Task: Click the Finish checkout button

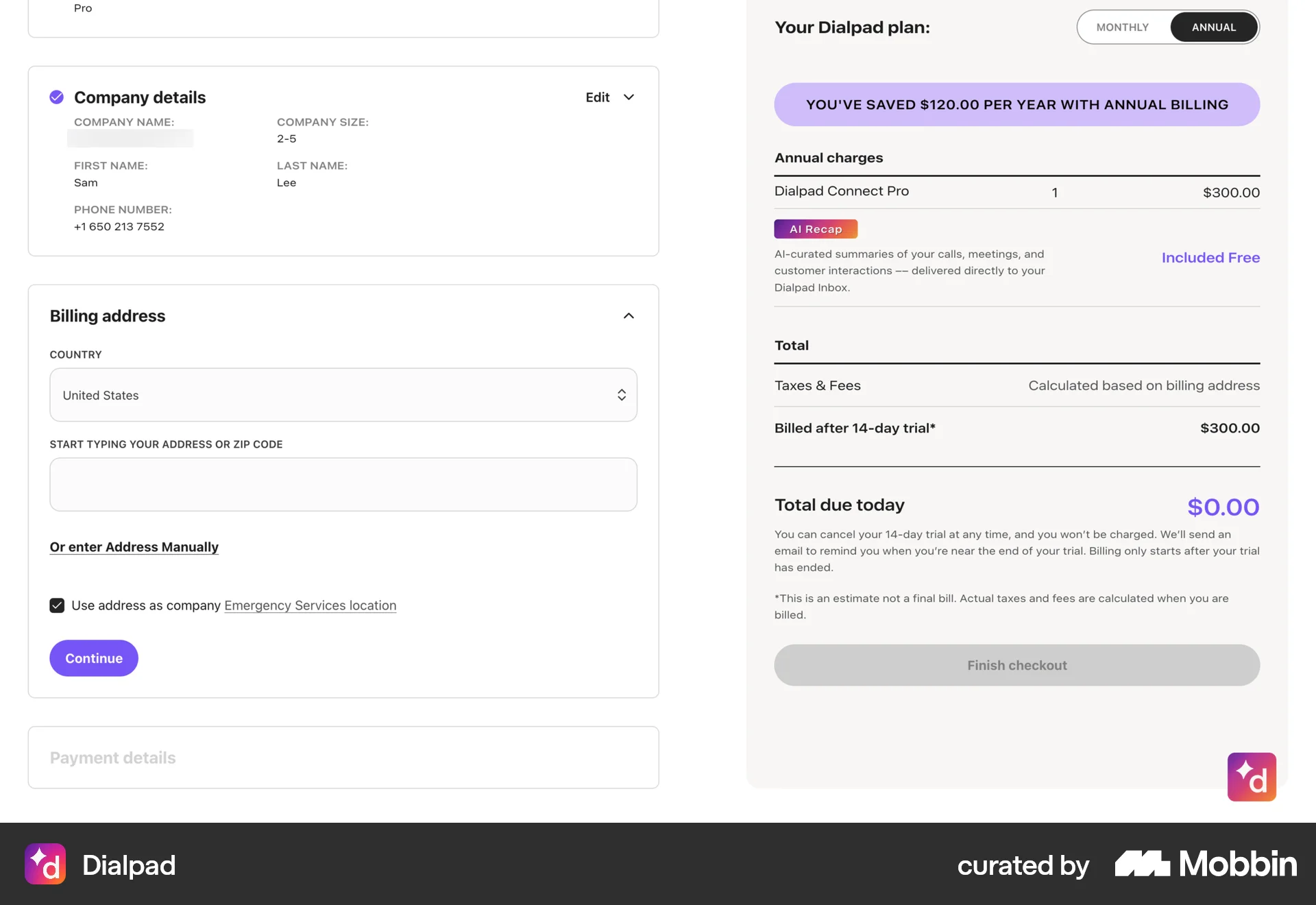Action: [1016, 664]
